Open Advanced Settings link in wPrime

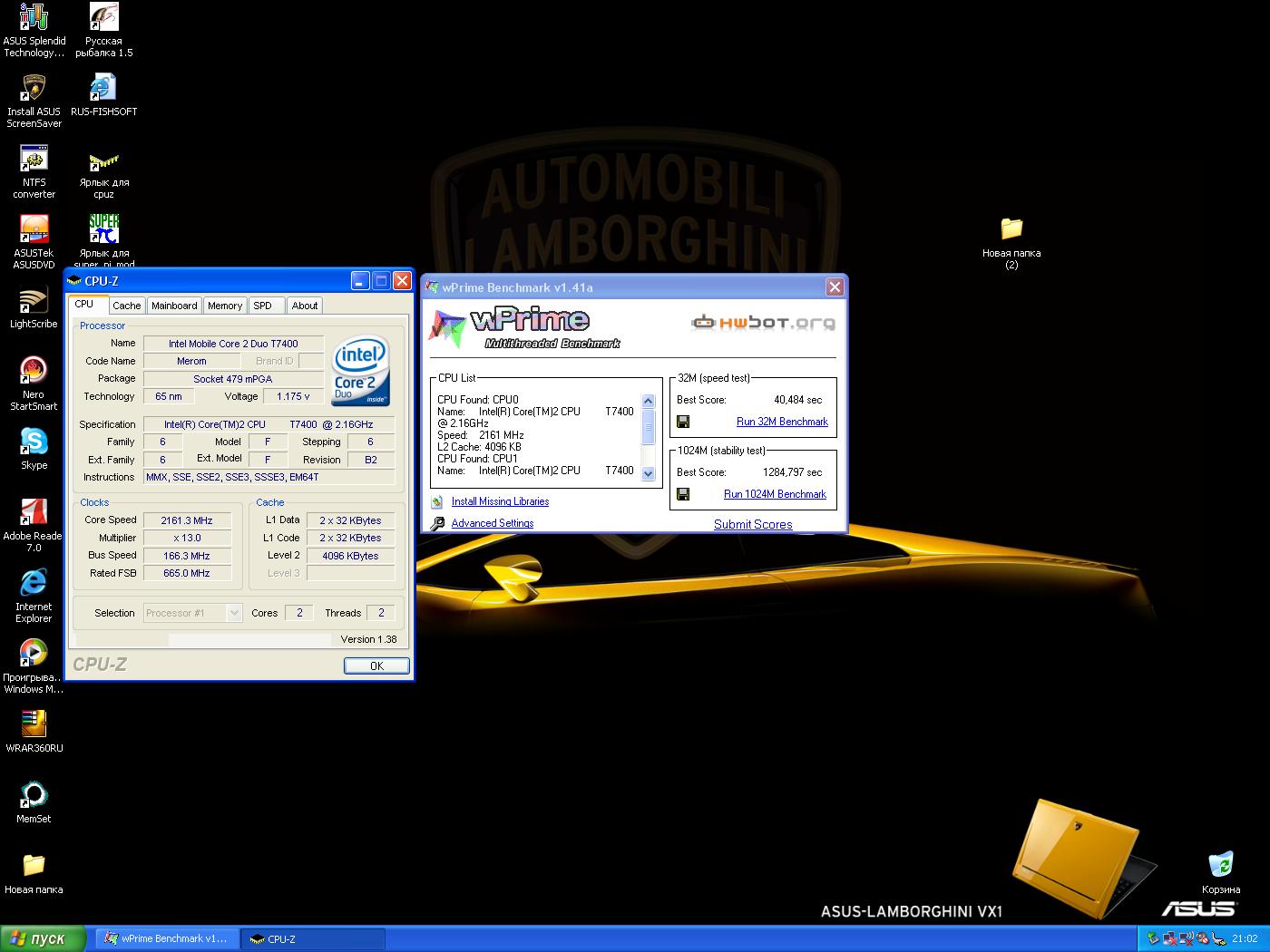click(x=493, y=523)
